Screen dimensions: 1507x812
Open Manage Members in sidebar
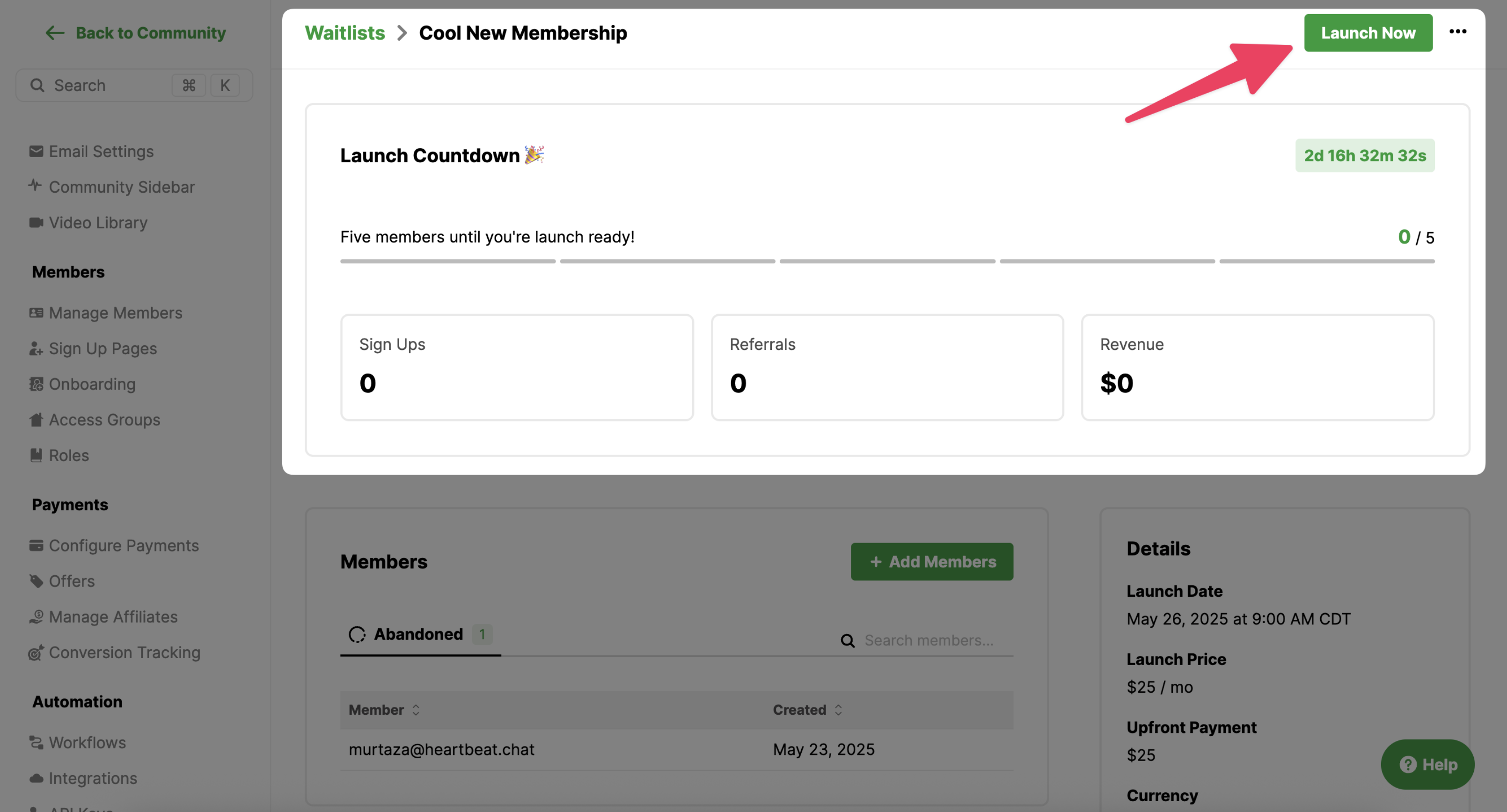[115, 313]
